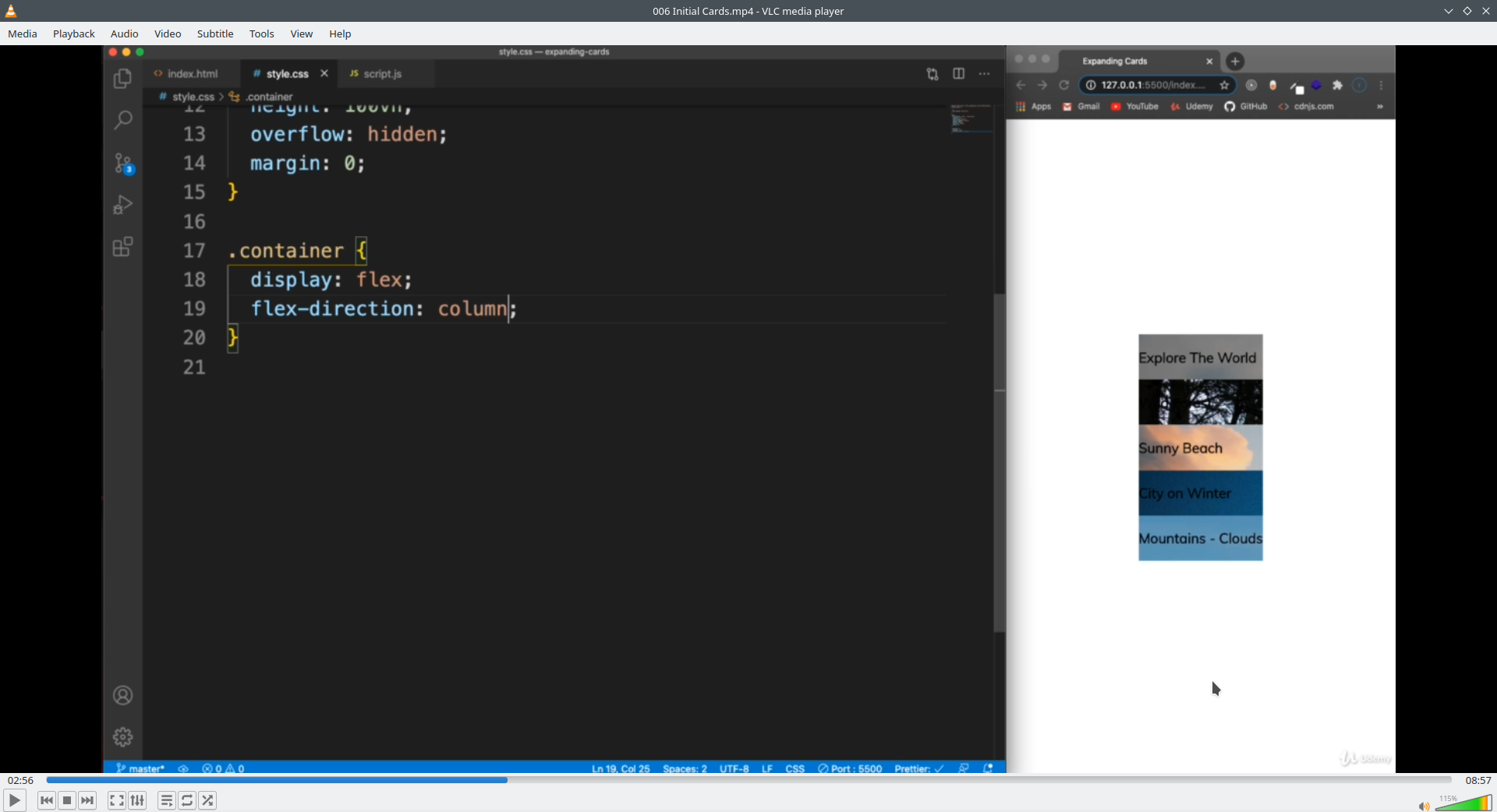Open the Audio menu

click(125, 34)
